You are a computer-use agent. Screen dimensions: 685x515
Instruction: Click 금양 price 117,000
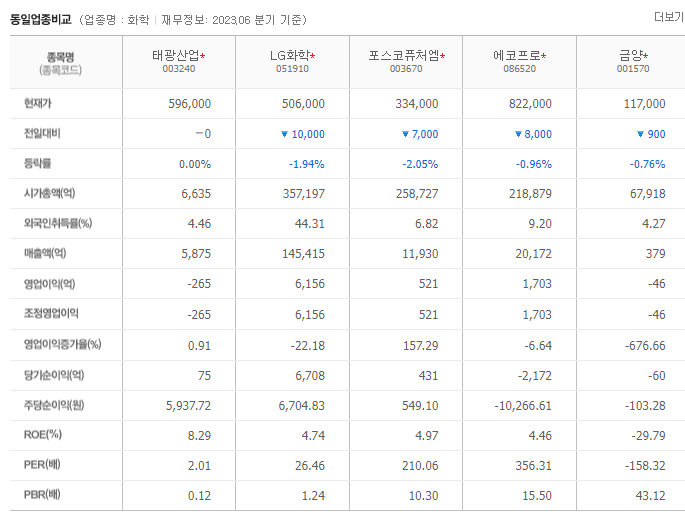pos(644,104)
